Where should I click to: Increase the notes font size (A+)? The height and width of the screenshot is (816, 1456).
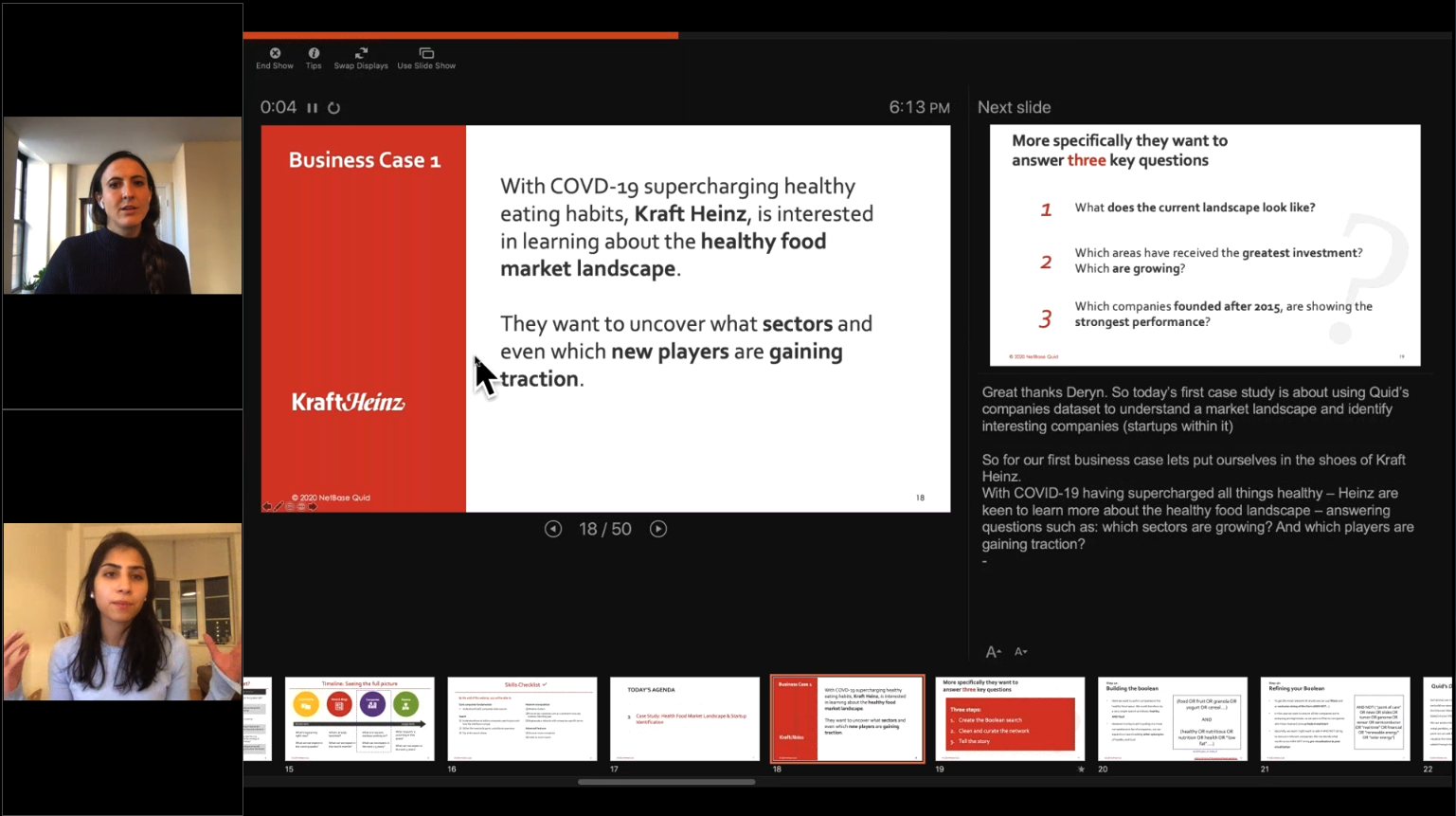pyautogui.click(x=993, y=652)
